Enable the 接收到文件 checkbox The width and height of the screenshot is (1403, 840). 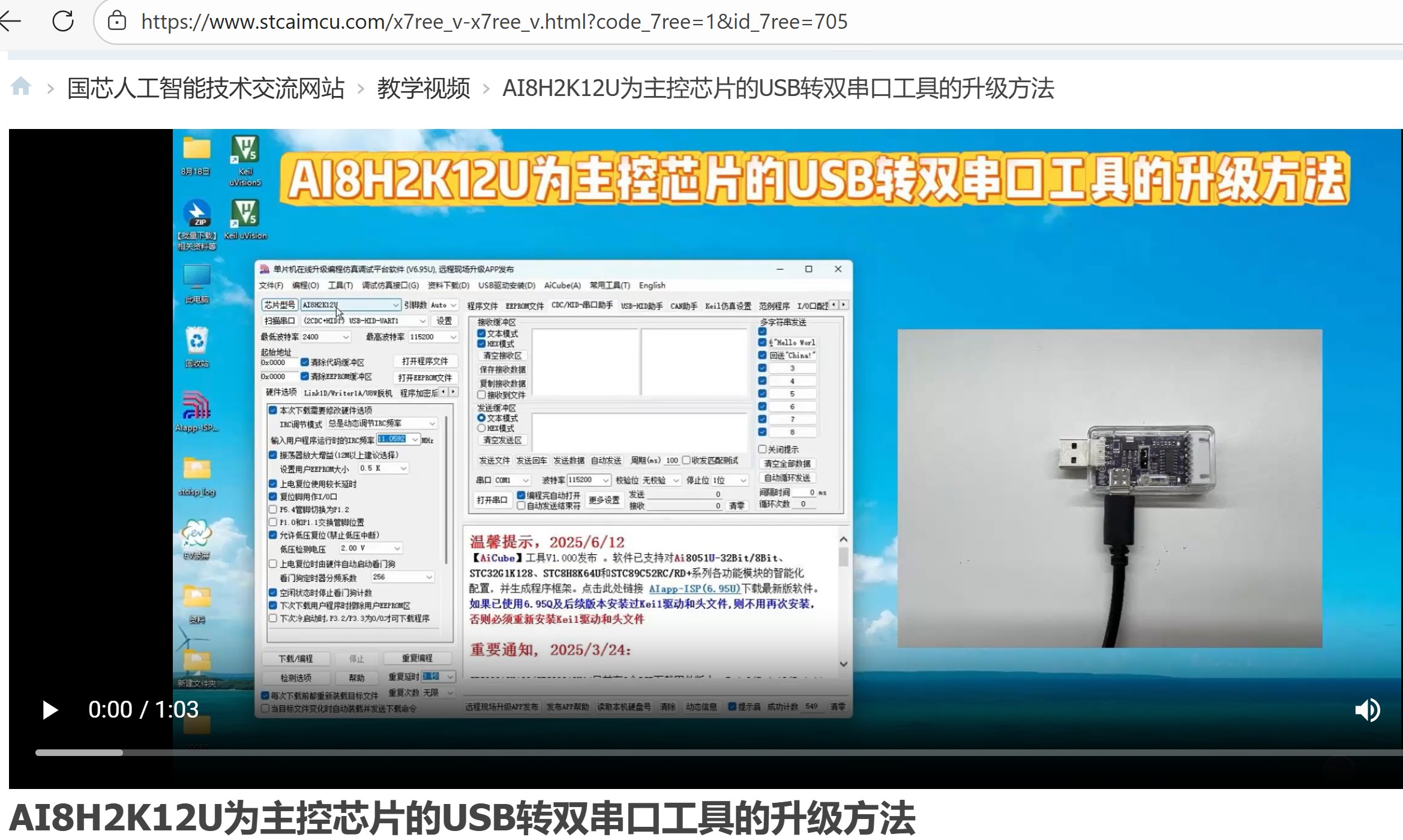[482, 396]
